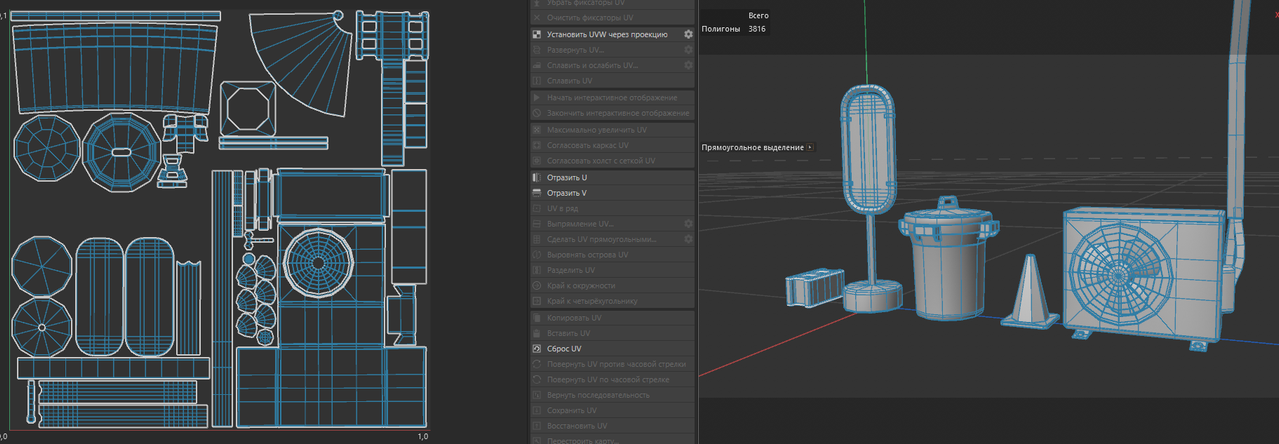Select Повернуть UV против часовой стрелки

pos(612,364)
